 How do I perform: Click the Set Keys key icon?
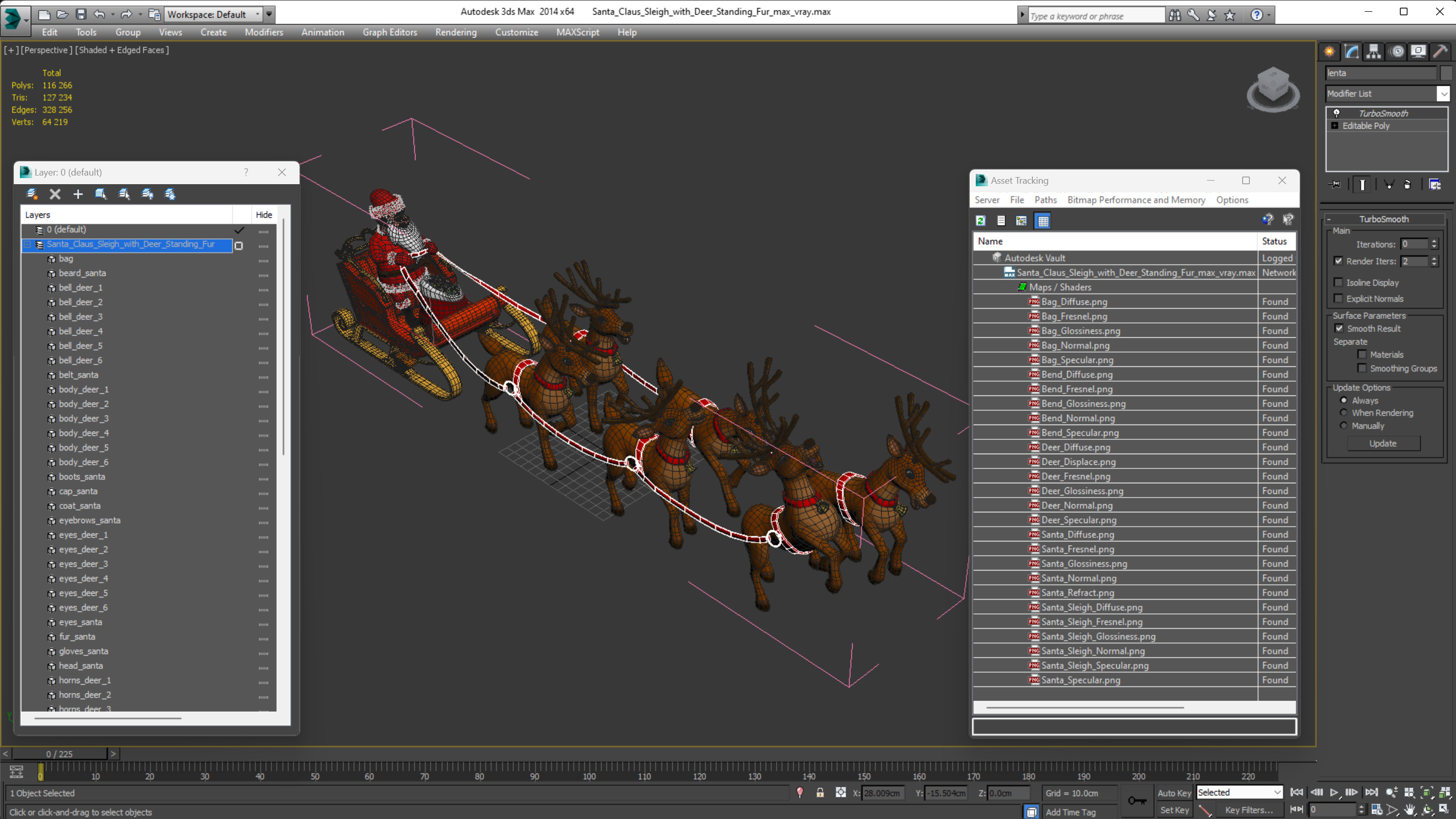pyautogui.click(x=1137, y=800)
